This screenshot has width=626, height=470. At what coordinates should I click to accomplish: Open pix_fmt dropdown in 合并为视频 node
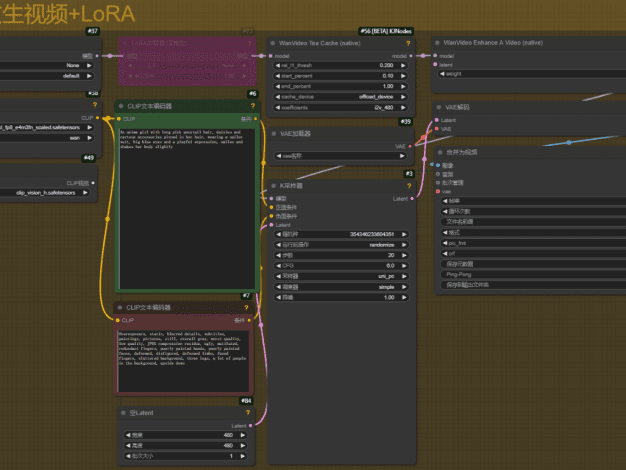click(x=533, y=243)
